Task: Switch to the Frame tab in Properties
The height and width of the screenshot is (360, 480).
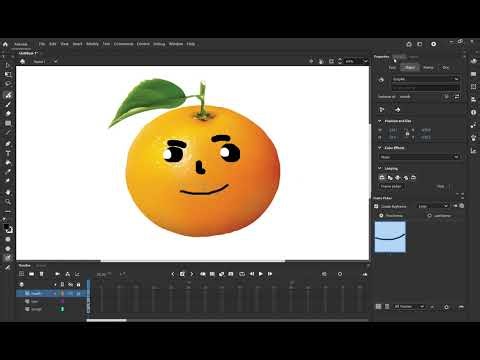Action: [428, 68]
